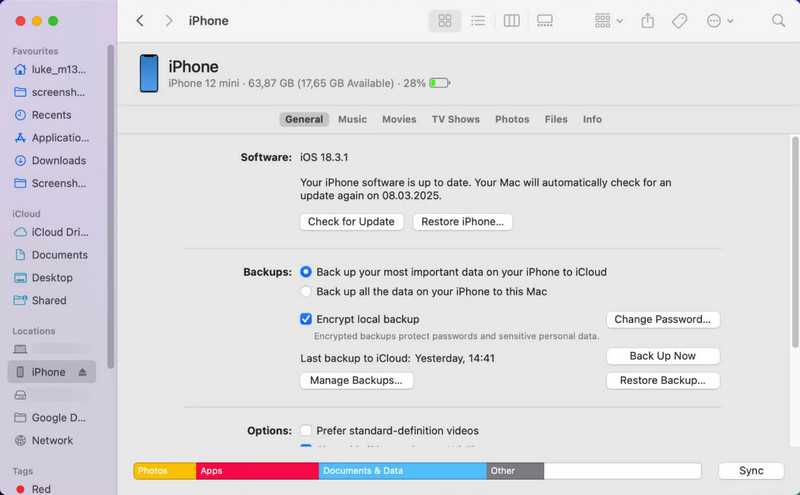The width and height of the screenshot is (800, 495).
Task: Click the iOS 18.3.1 version text
Action: click(324, 157)
